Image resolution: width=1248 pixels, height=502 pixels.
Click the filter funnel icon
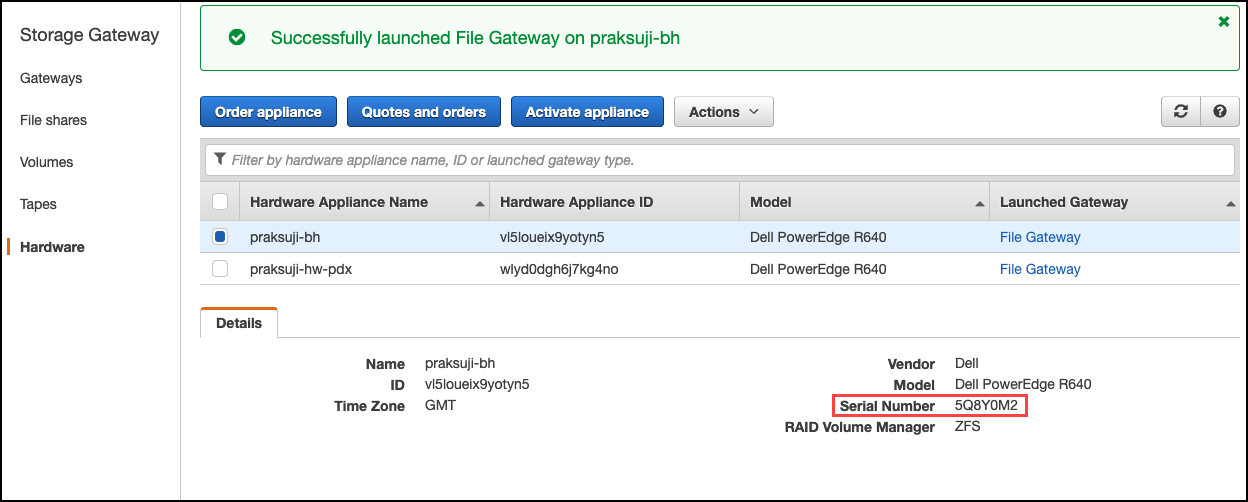[x=219, y=160]
